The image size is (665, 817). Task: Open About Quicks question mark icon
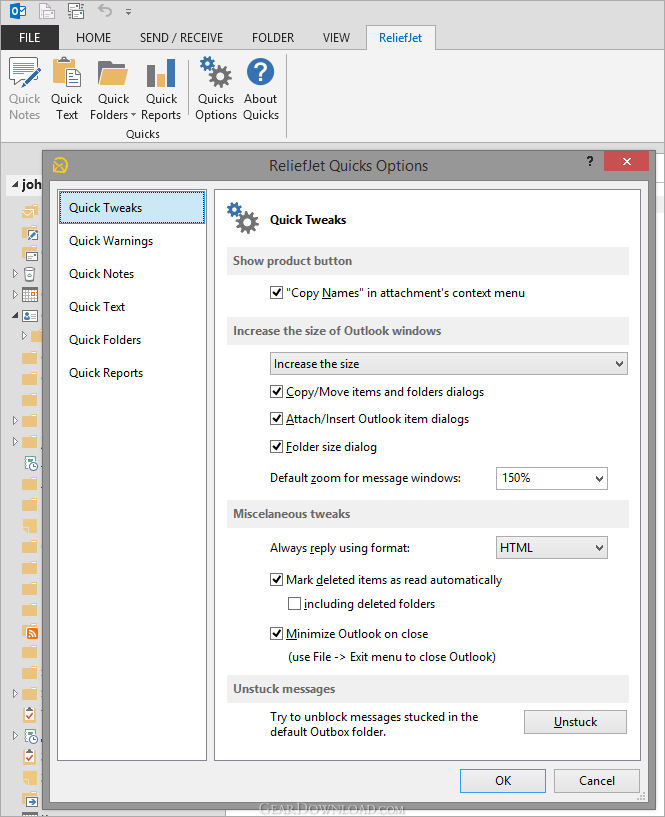[x=261, y=72]
